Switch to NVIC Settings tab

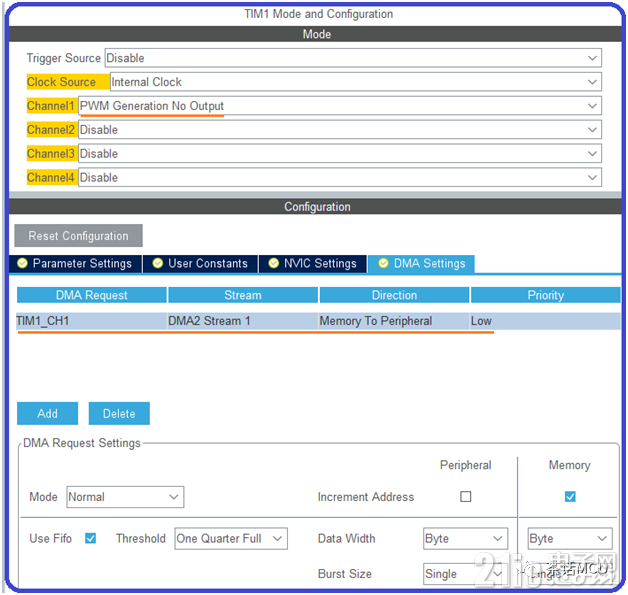pyautogui.click(x=313, y=263)
